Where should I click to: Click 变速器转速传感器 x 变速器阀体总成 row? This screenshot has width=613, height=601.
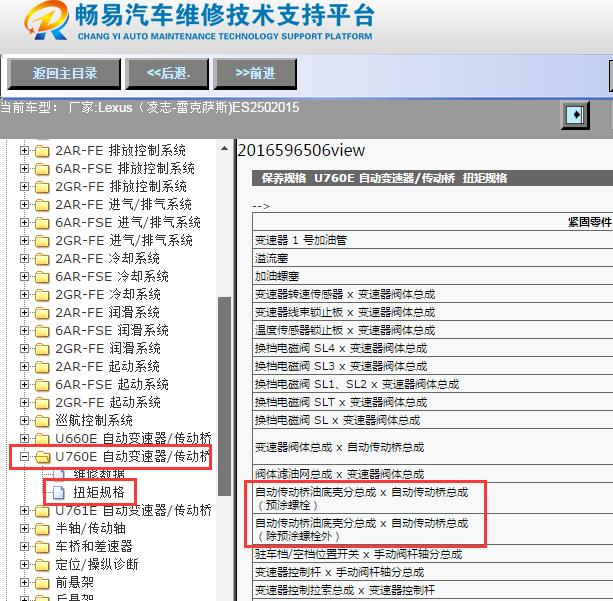(x=433, y=294)
